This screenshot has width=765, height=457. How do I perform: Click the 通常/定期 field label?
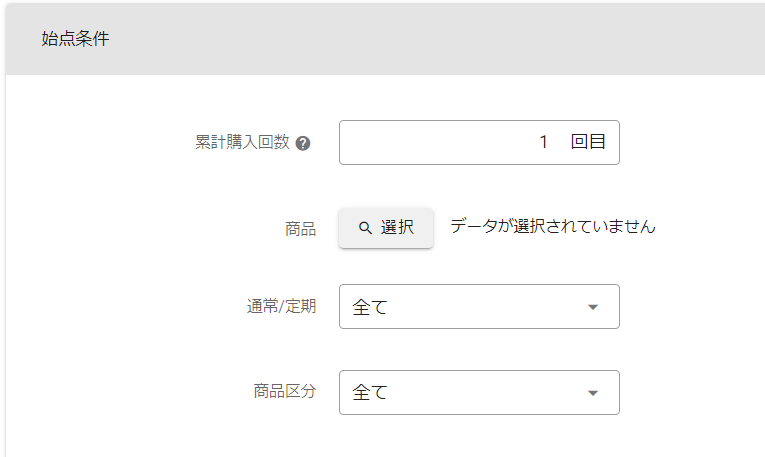(281, 307)
